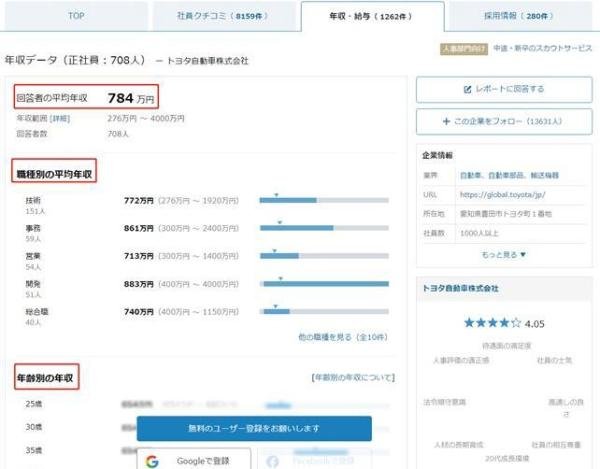This screenshot has width=600, height=469.
Task: Select the 総合職 job type row label
Action: (x=37, y=312)
